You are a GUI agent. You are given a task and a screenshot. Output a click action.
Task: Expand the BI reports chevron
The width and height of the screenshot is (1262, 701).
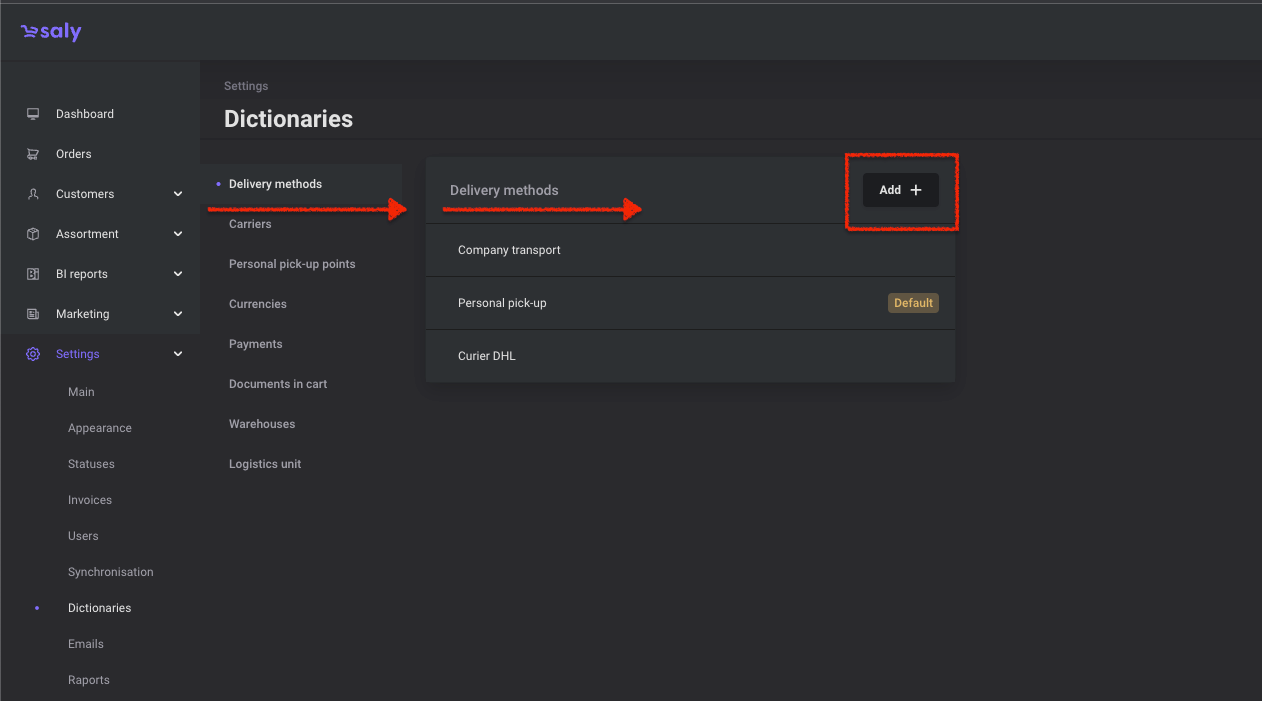point(178,274)
